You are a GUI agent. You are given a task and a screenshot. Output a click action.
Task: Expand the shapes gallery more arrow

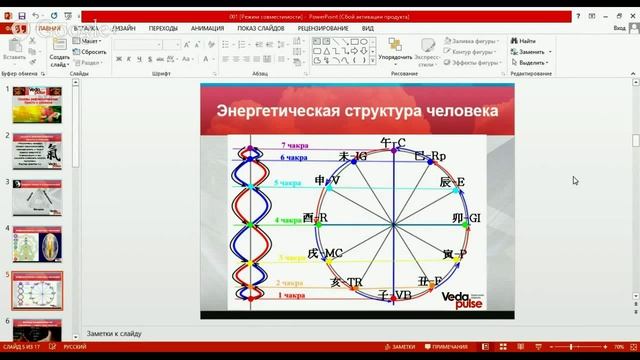373,60
